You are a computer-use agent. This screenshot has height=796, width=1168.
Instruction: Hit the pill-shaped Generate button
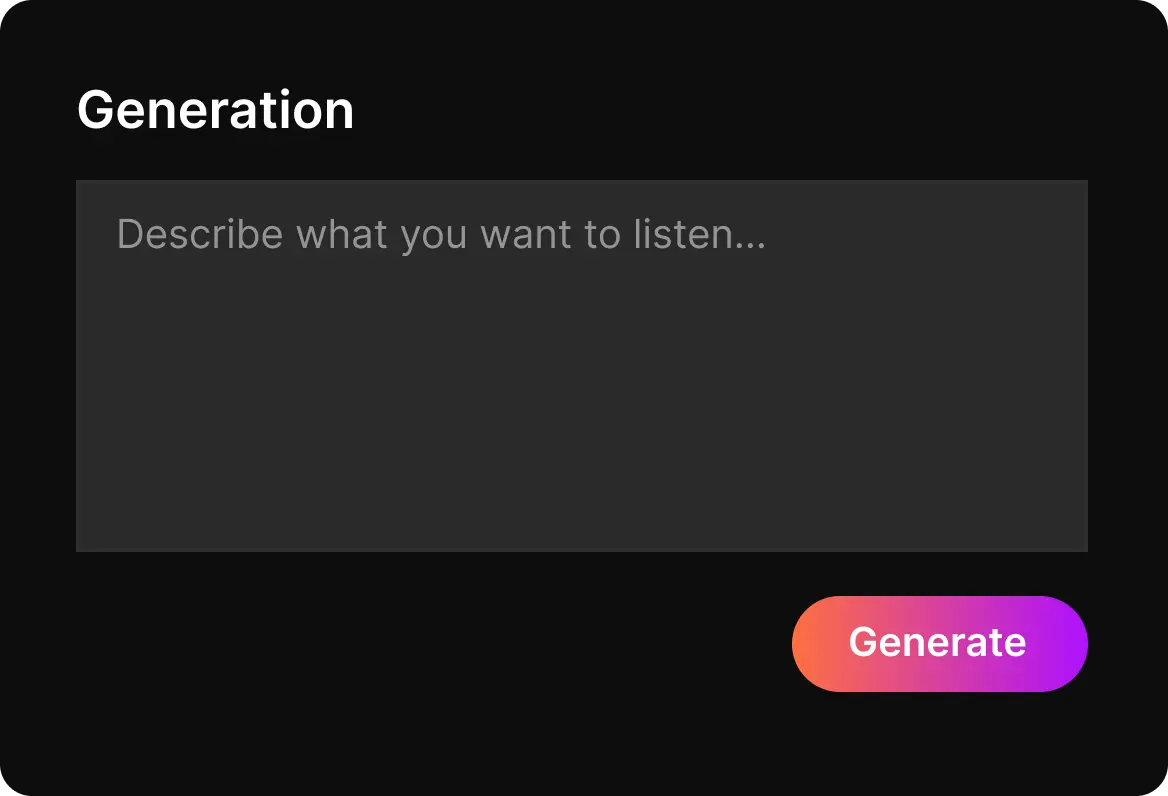click(939, 643)
